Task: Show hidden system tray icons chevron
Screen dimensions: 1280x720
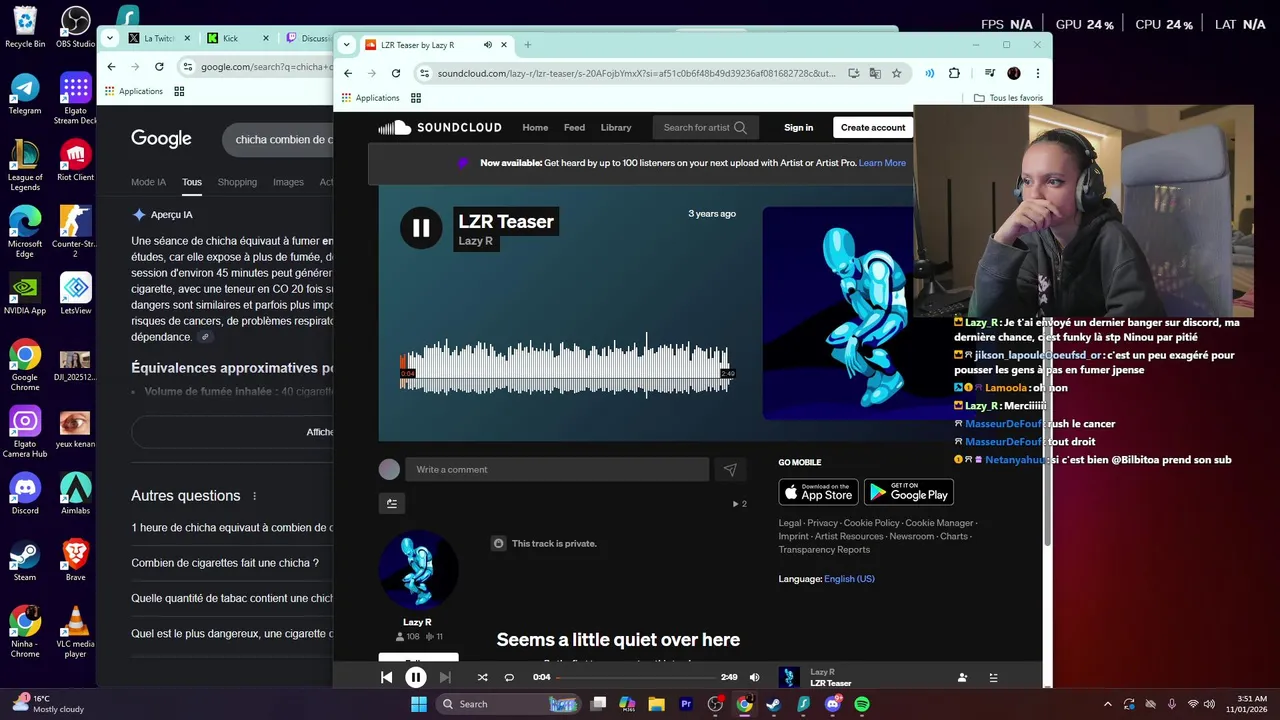Action: click(1107, 704)
